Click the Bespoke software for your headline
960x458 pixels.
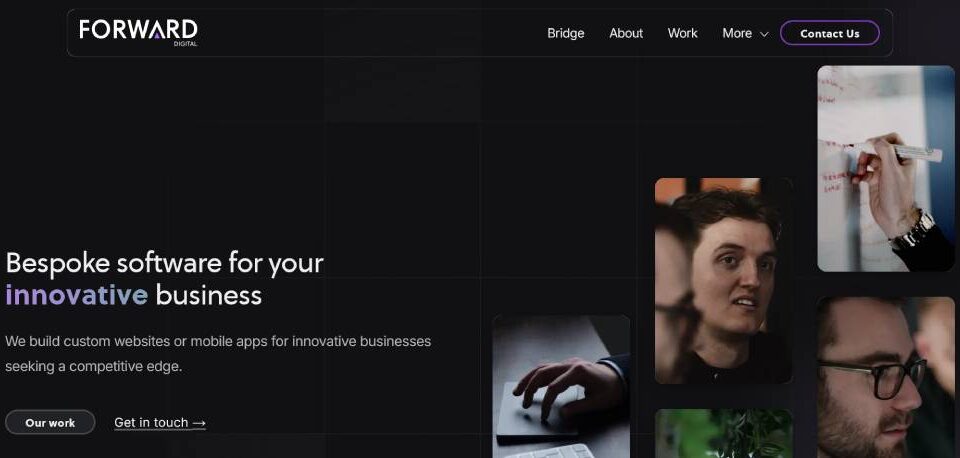164,263
